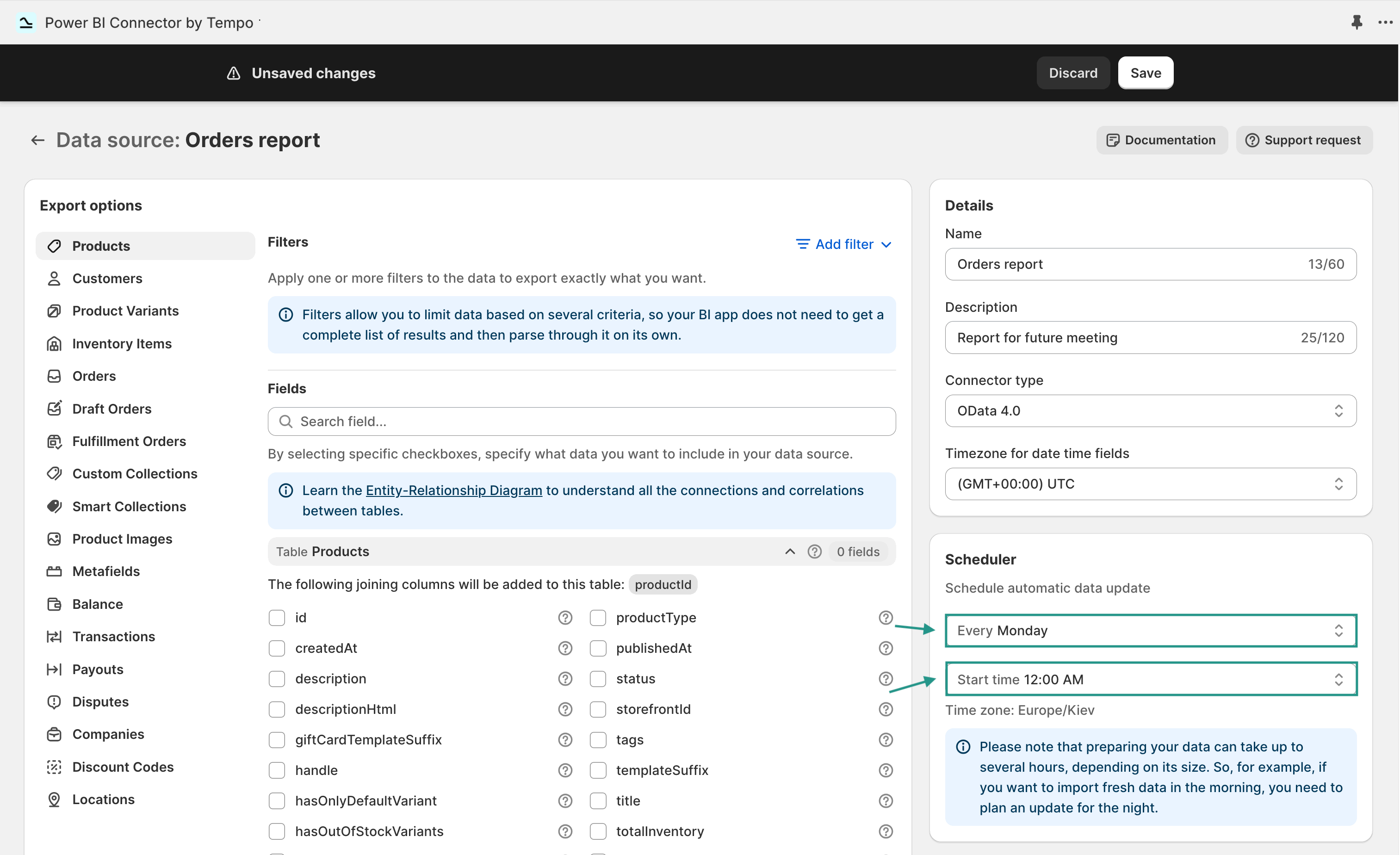Image resolution: width=1400 pixels, height=855 pixels.
Task: Click the Power BI Connector by Tempo logo
Action: click(25, 22)
